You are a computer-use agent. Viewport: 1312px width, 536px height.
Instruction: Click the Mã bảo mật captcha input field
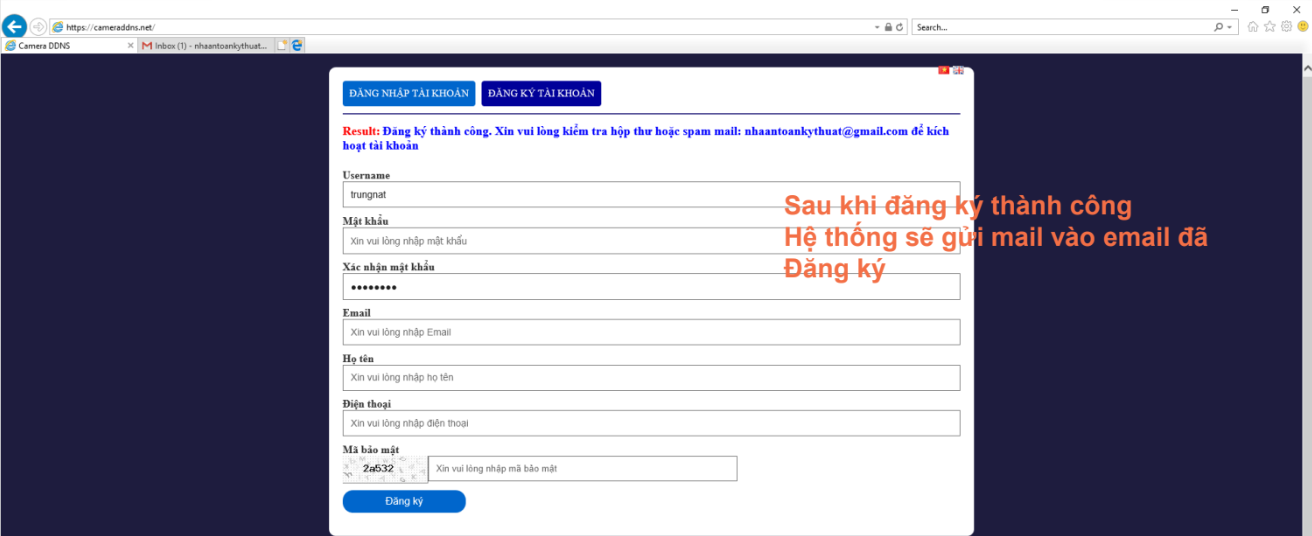(582, 469)
